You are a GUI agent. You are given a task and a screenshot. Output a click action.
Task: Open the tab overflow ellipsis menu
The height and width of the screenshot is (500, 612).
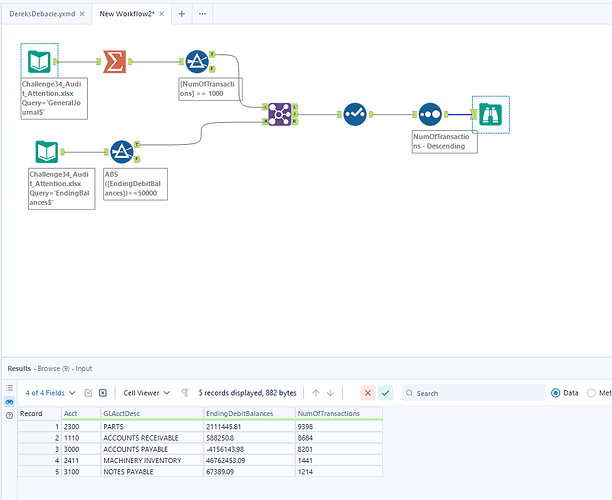click(x=202, y=14)
